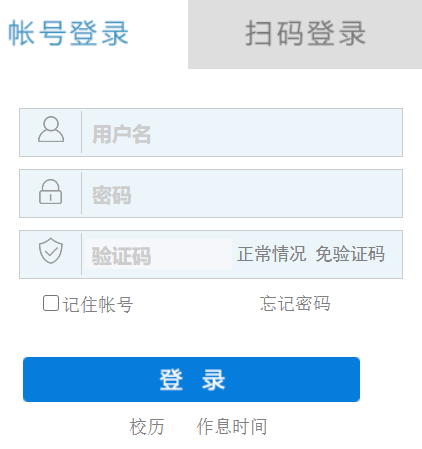Viewport: 422px width, 449px height.
Task: Open the 校历 link
Action: tap(147, 426)
